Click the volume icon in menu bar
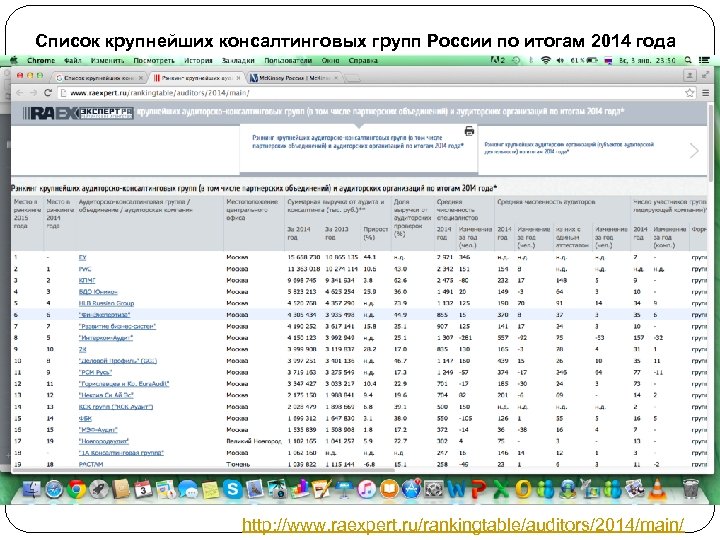The image size is (720, 540). click(560, 60)
